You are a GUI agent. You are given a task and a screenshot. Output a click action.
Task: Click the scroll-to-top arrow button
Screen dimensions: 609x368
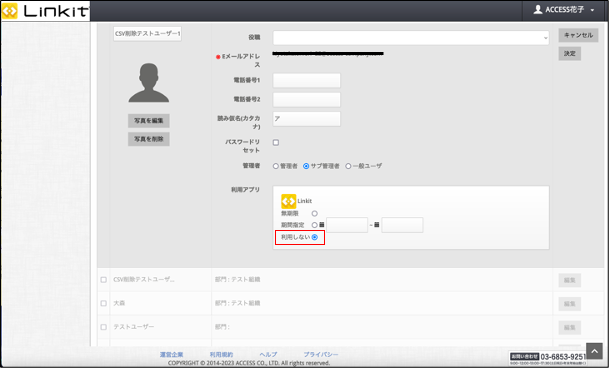tap(594, 351)
